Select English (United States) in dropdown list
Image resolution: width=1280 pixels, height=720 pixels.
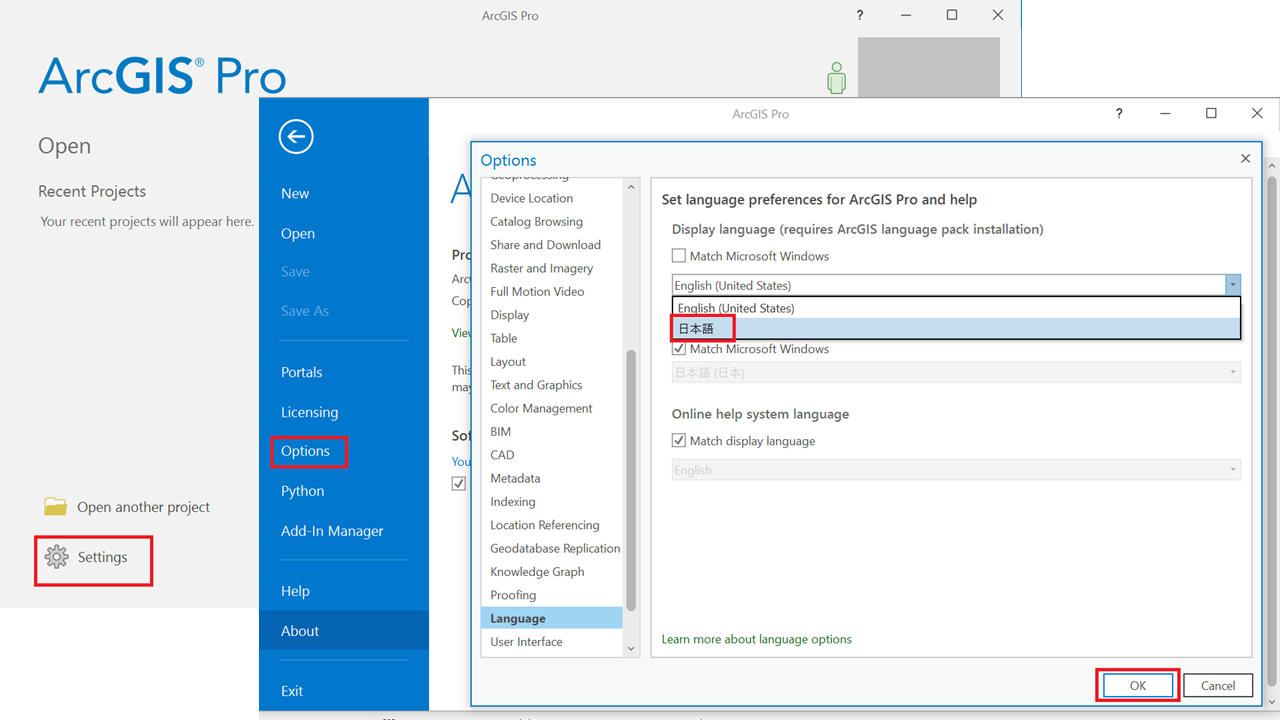click(x=957, y=308)
